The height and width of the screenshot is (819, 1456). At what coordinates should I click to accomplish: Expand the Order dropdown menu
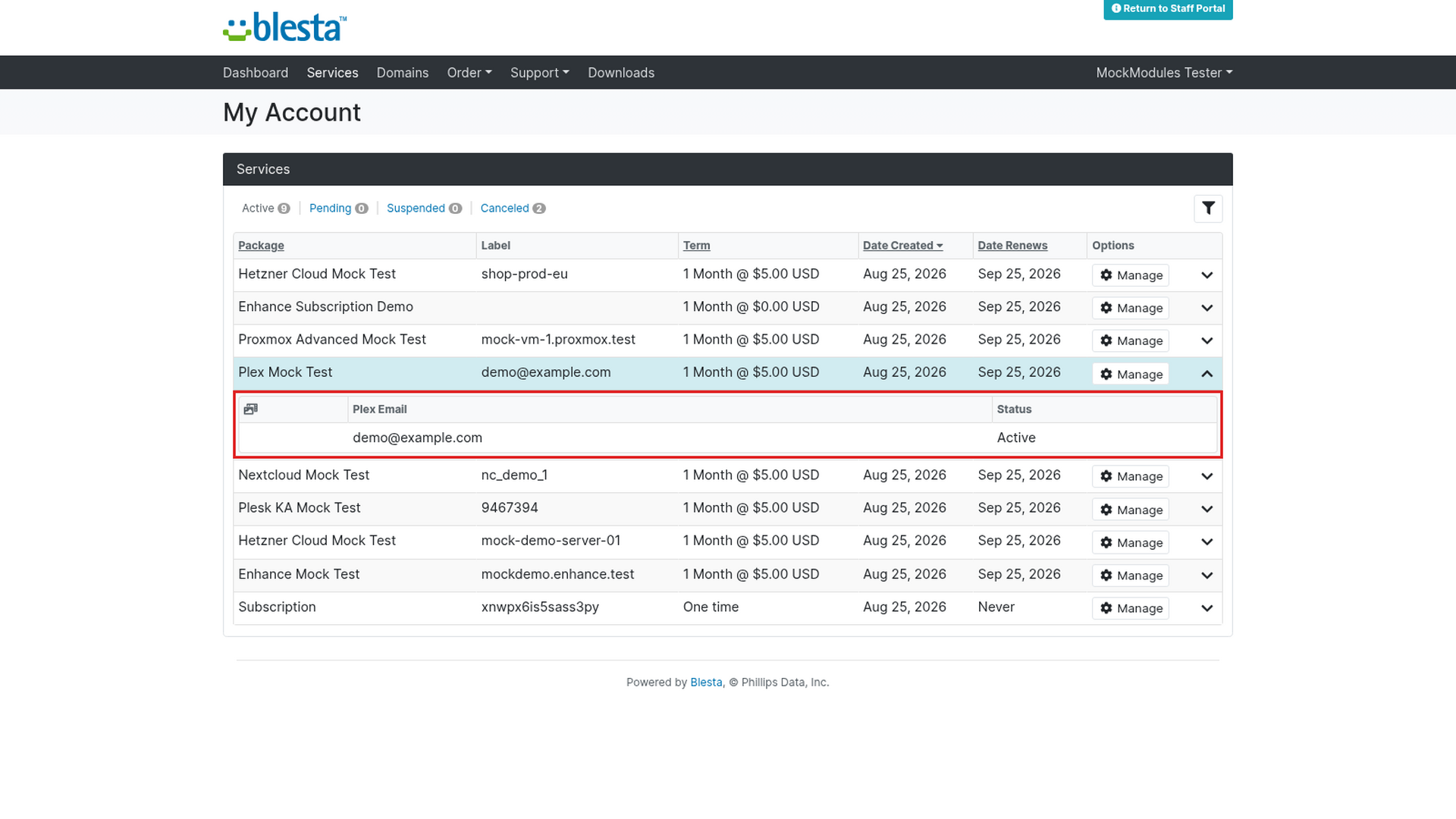(469, 73)
